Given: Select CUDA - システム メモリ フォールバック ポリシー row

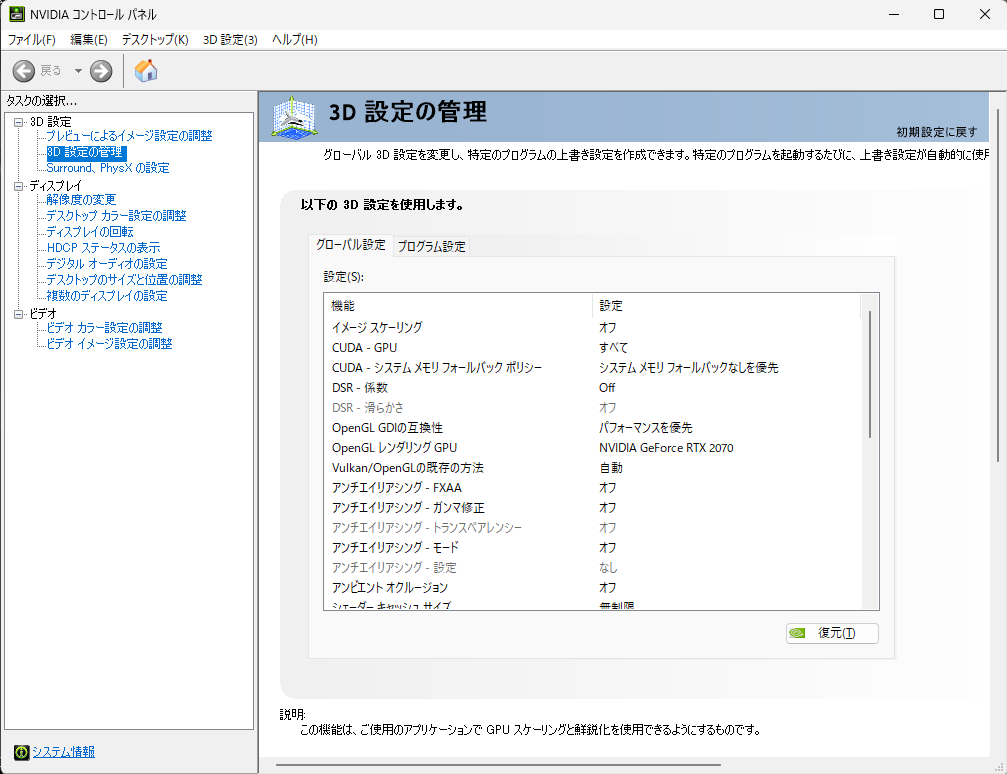Looking at the screenshot, I should click(x=591, y=367).
